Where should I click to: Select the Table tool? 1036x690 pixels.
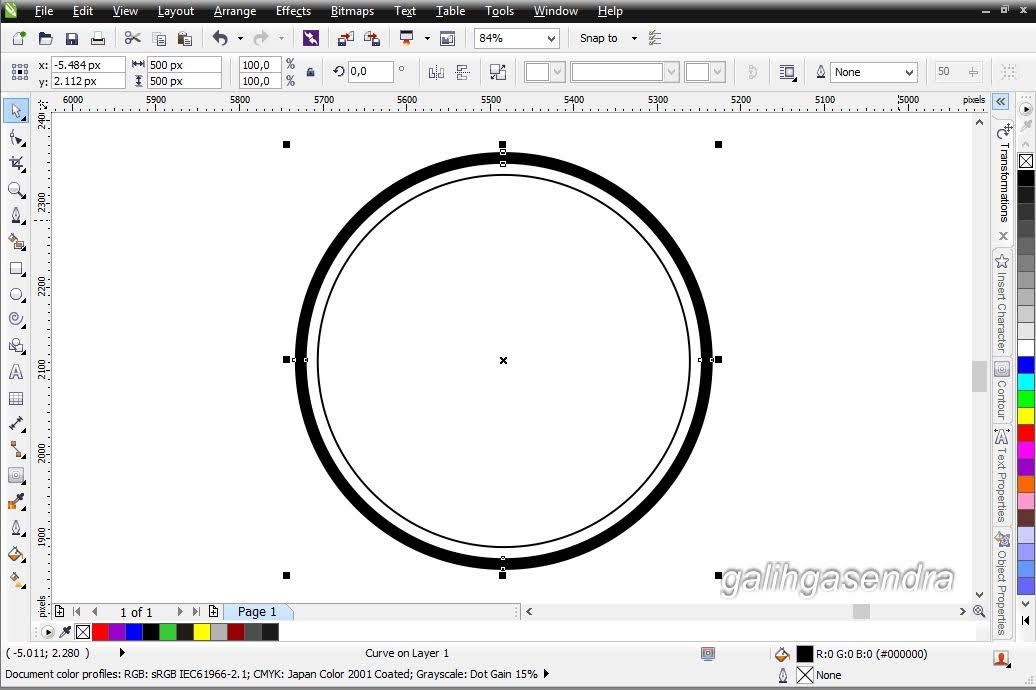pyautogui.click(x=17, y=398)
